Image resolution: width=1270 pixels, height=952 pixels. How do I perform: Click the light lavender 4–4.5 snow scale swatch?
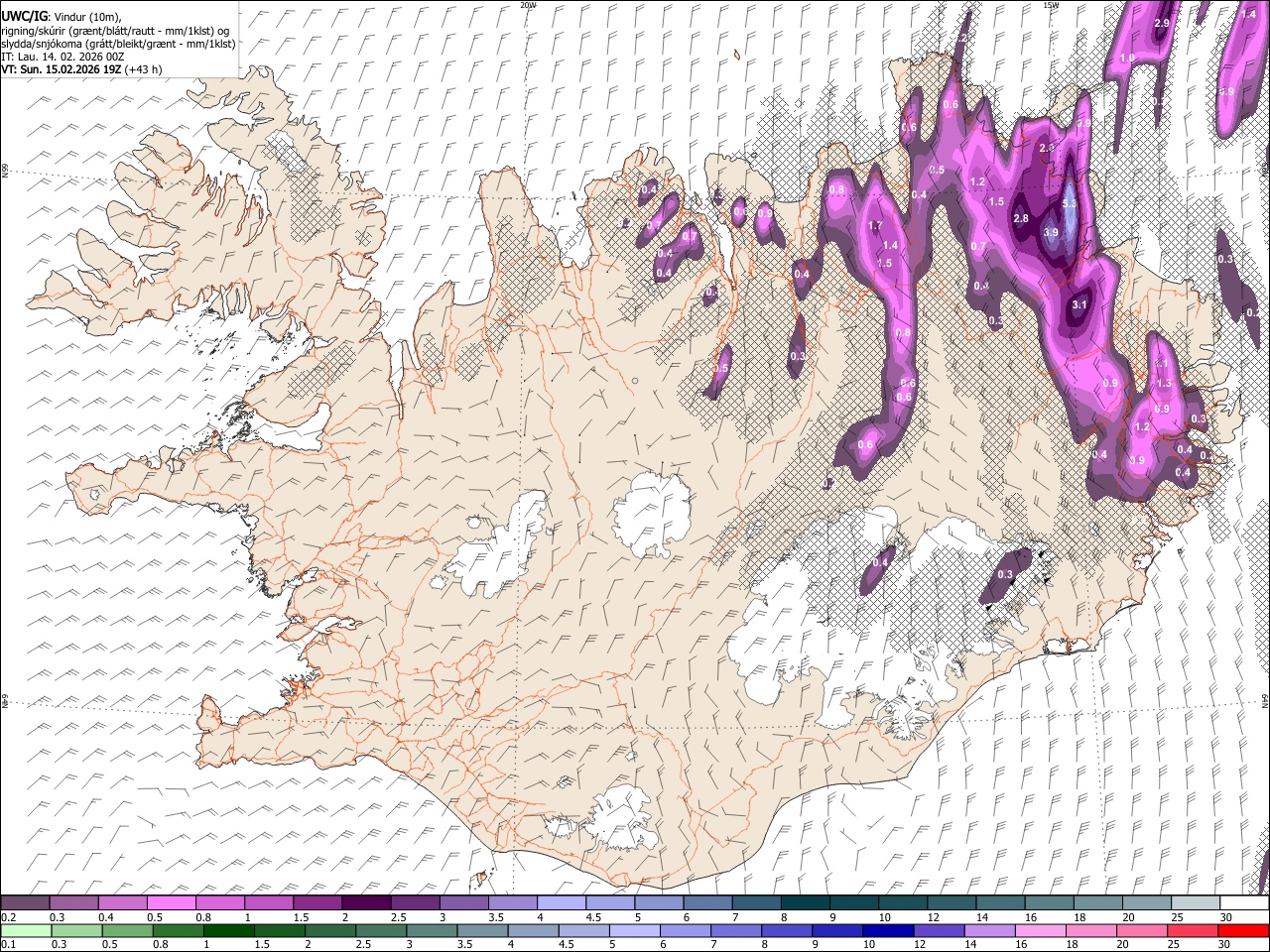[x=560, y=902]
